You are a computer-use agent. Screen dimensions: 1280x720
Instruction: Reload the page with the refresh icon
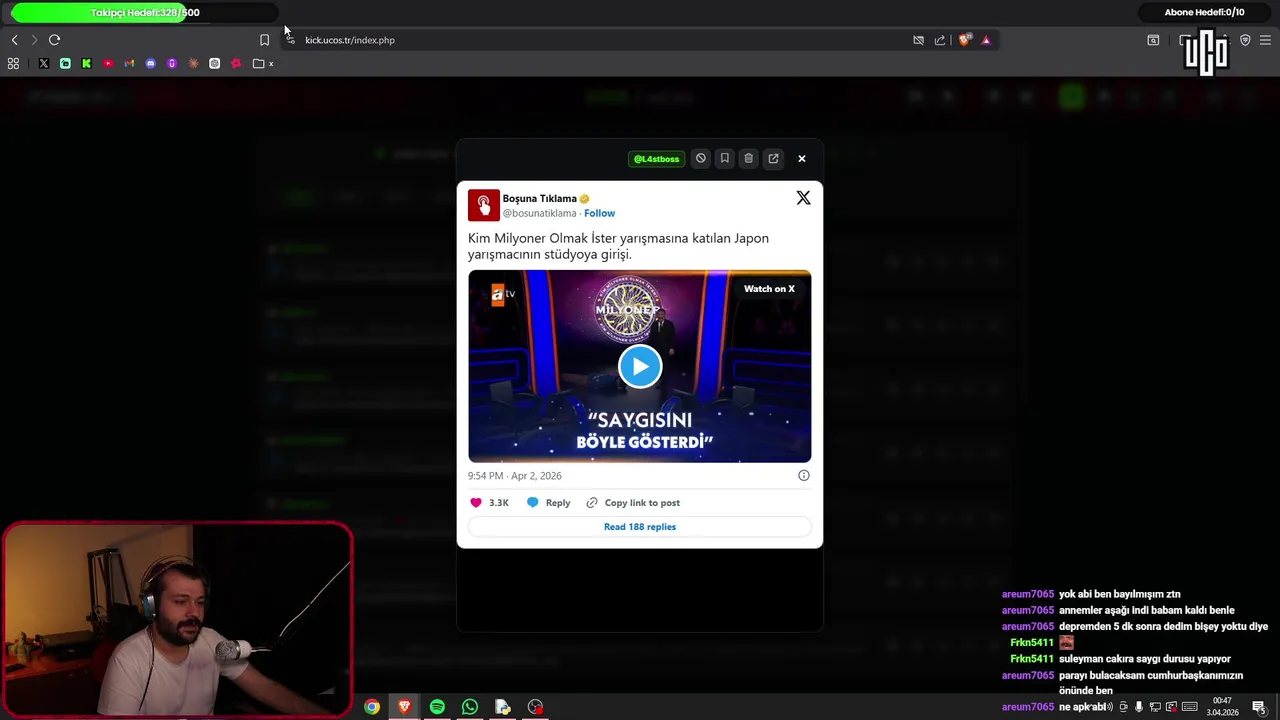tap(54, 40)
